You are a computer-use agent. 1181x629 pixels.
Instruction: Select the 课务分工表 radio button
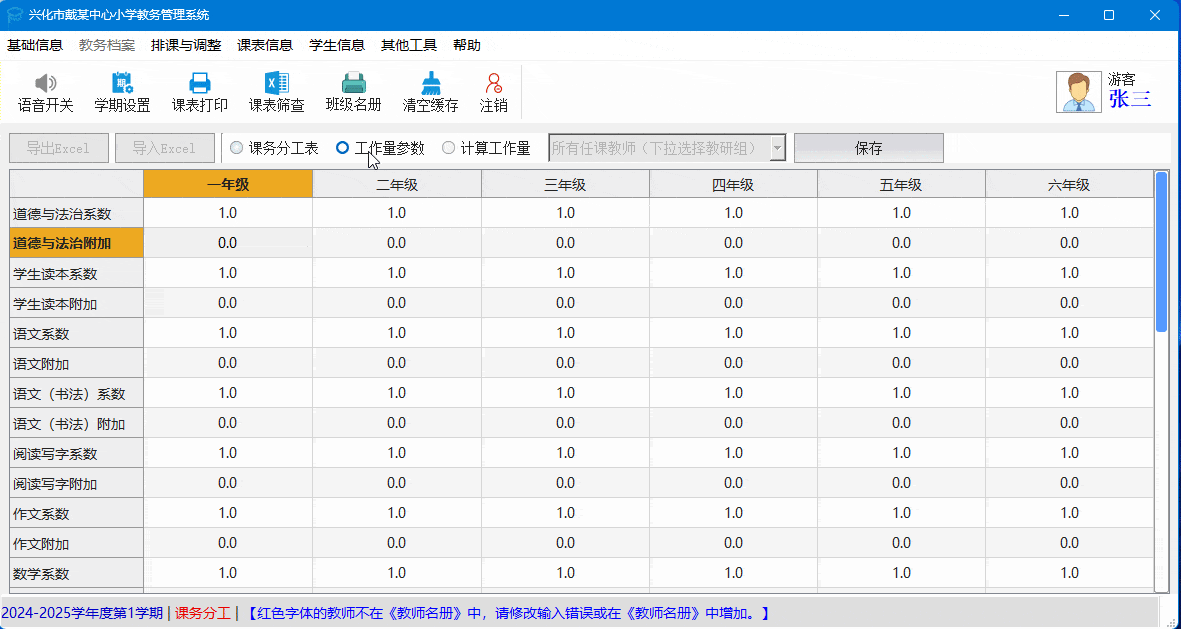(237, 148)
